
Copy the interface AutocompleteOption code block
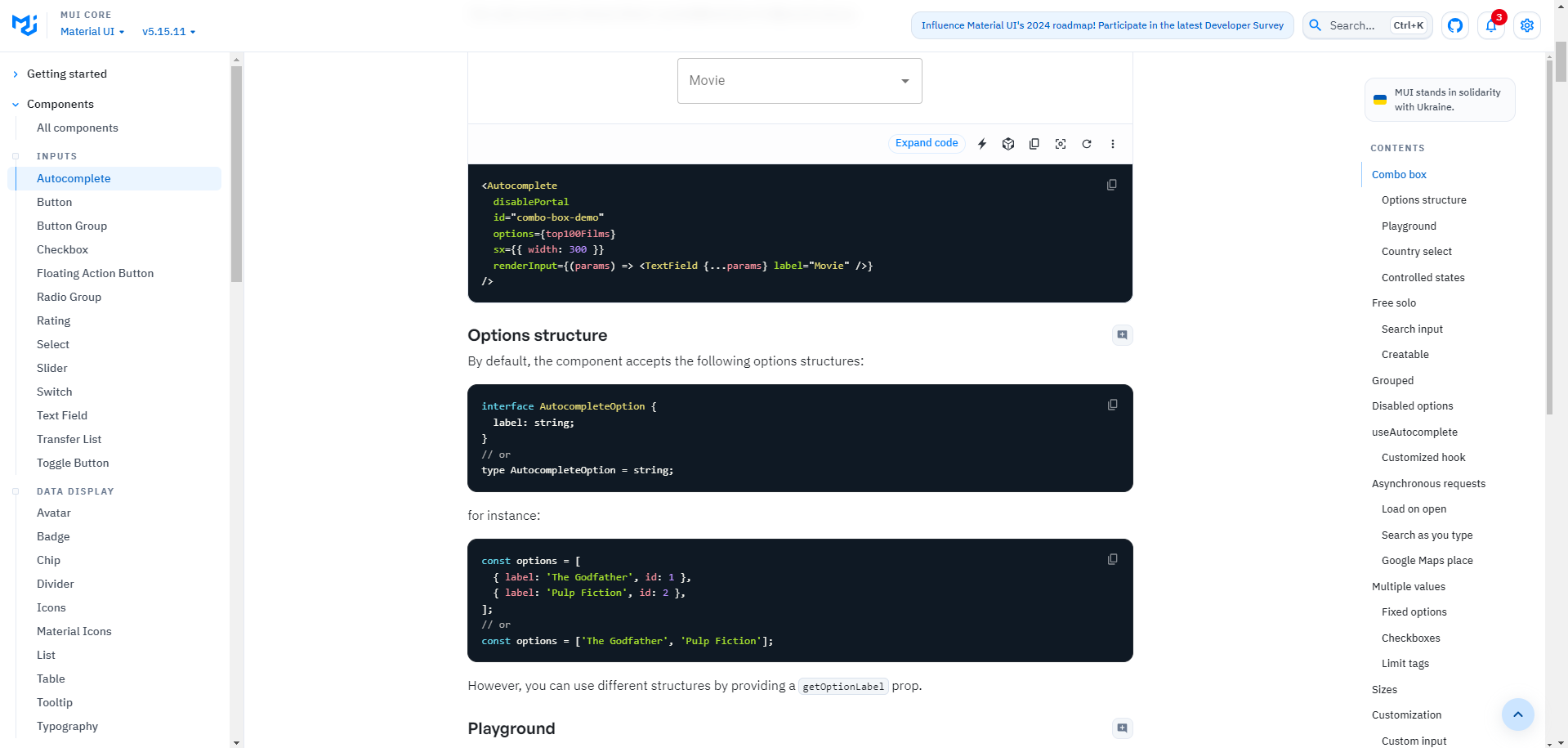click(x=1112, y=405)
